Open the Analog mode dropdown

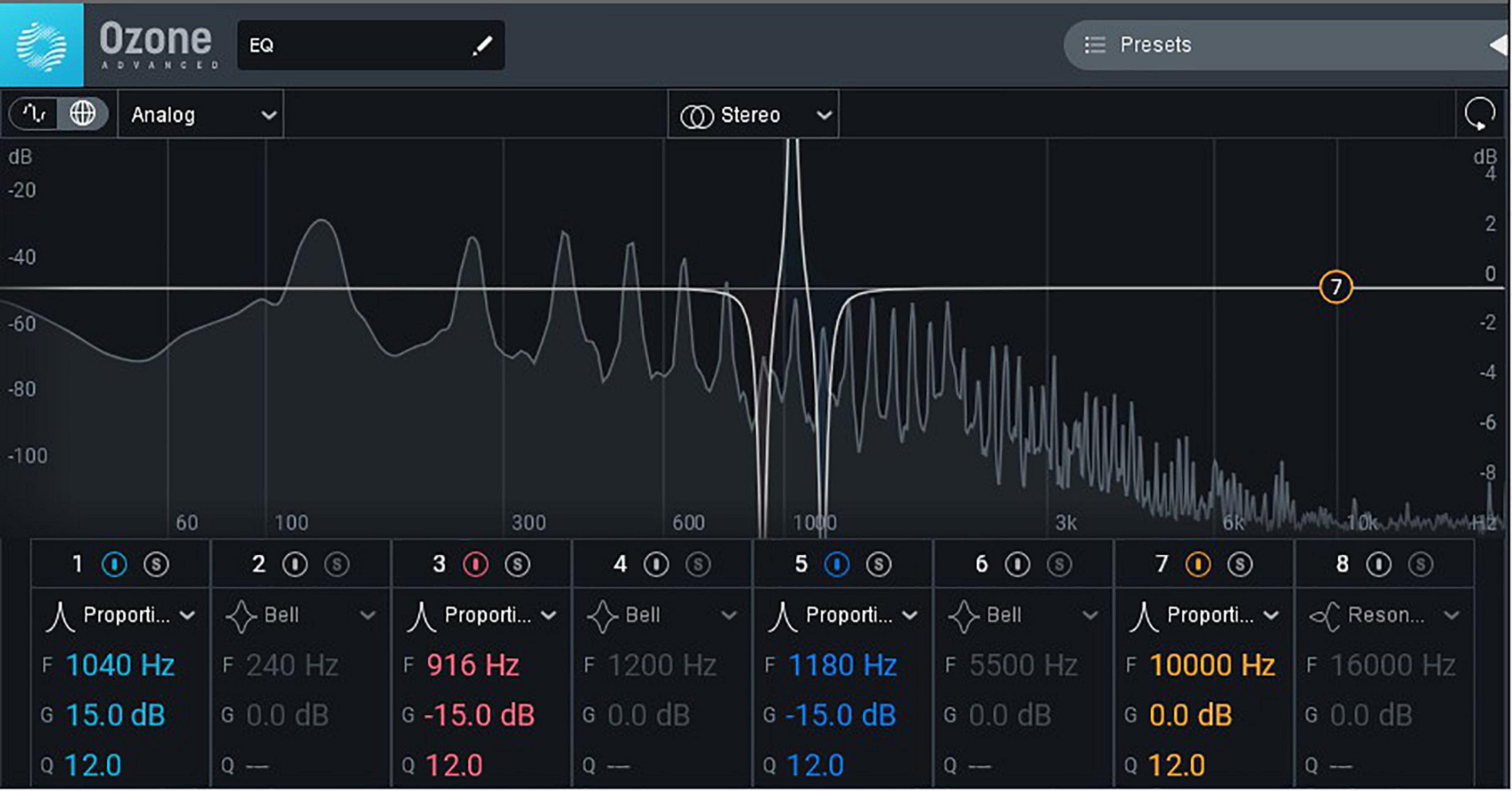click(201, 115)
